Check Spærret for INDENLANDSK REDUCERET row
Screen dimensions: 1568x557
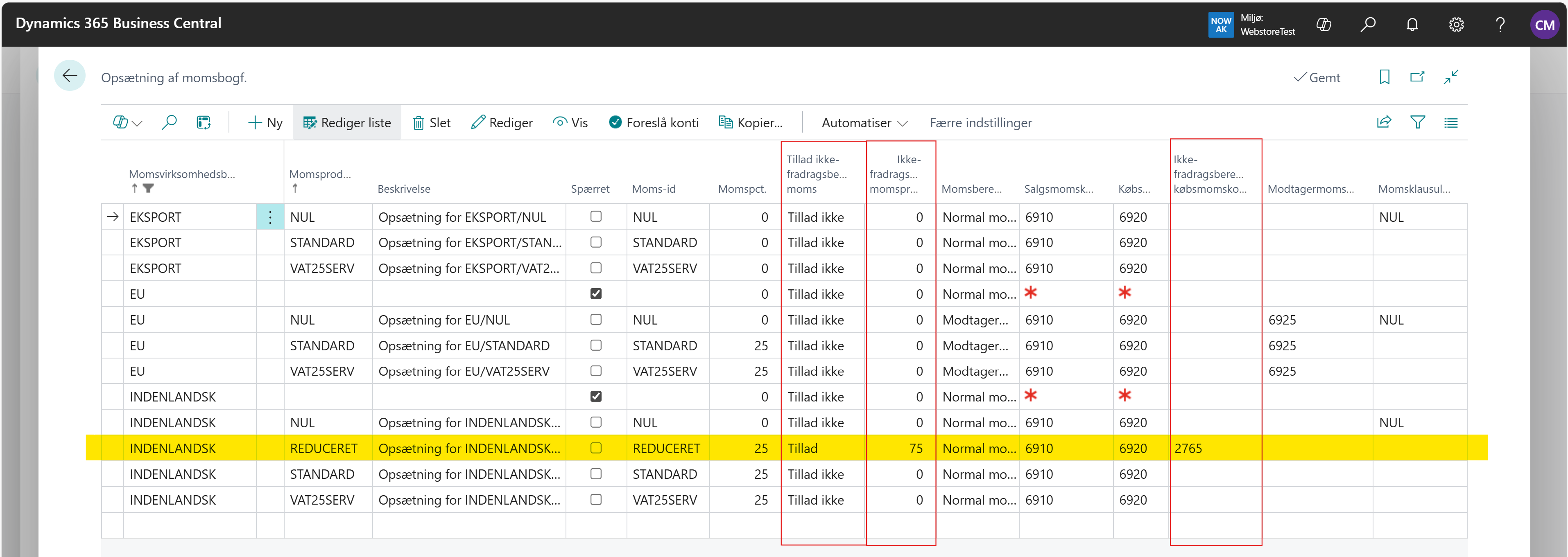tap(596, 448)
